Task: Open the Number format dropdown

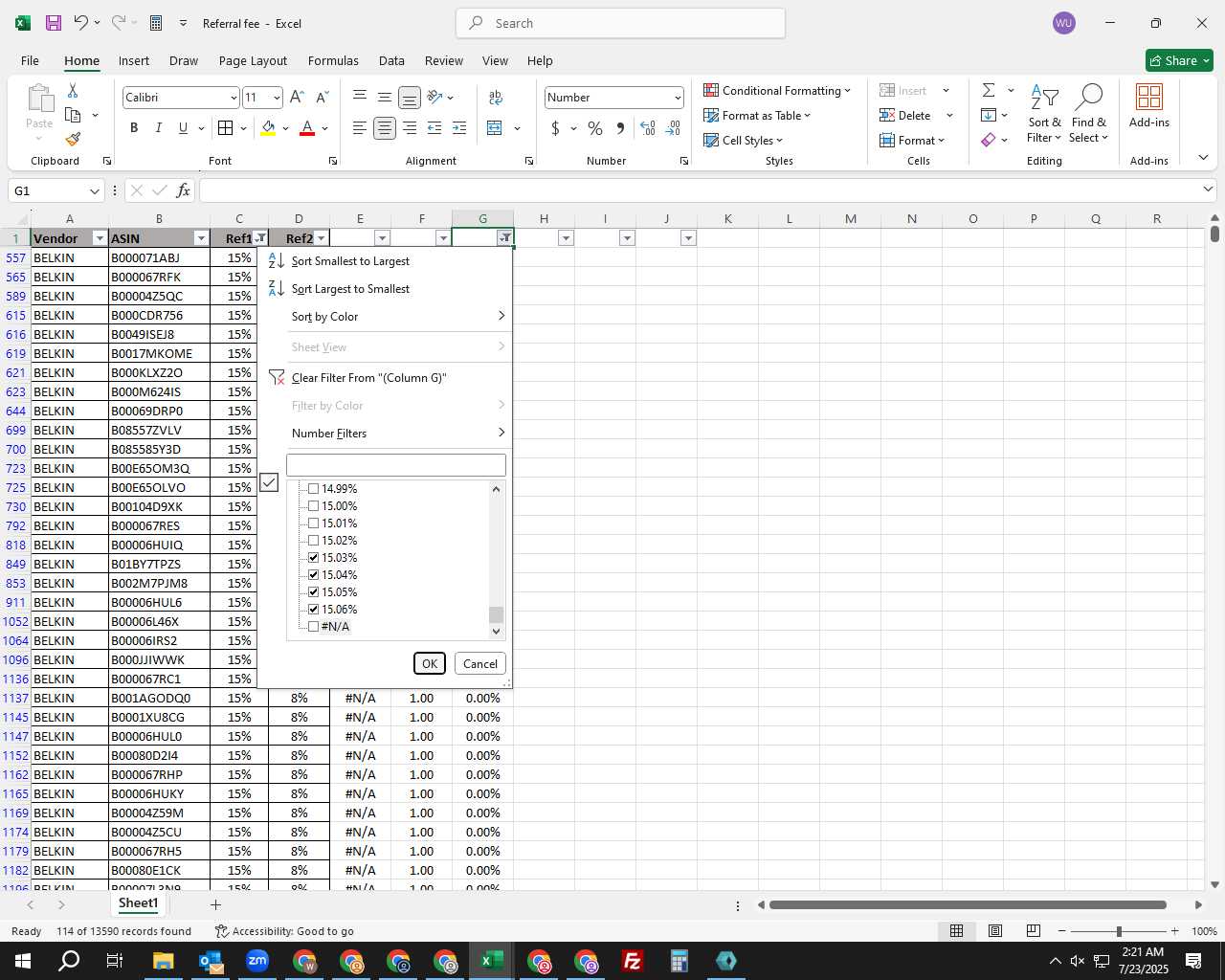Action: click(678, 98)
